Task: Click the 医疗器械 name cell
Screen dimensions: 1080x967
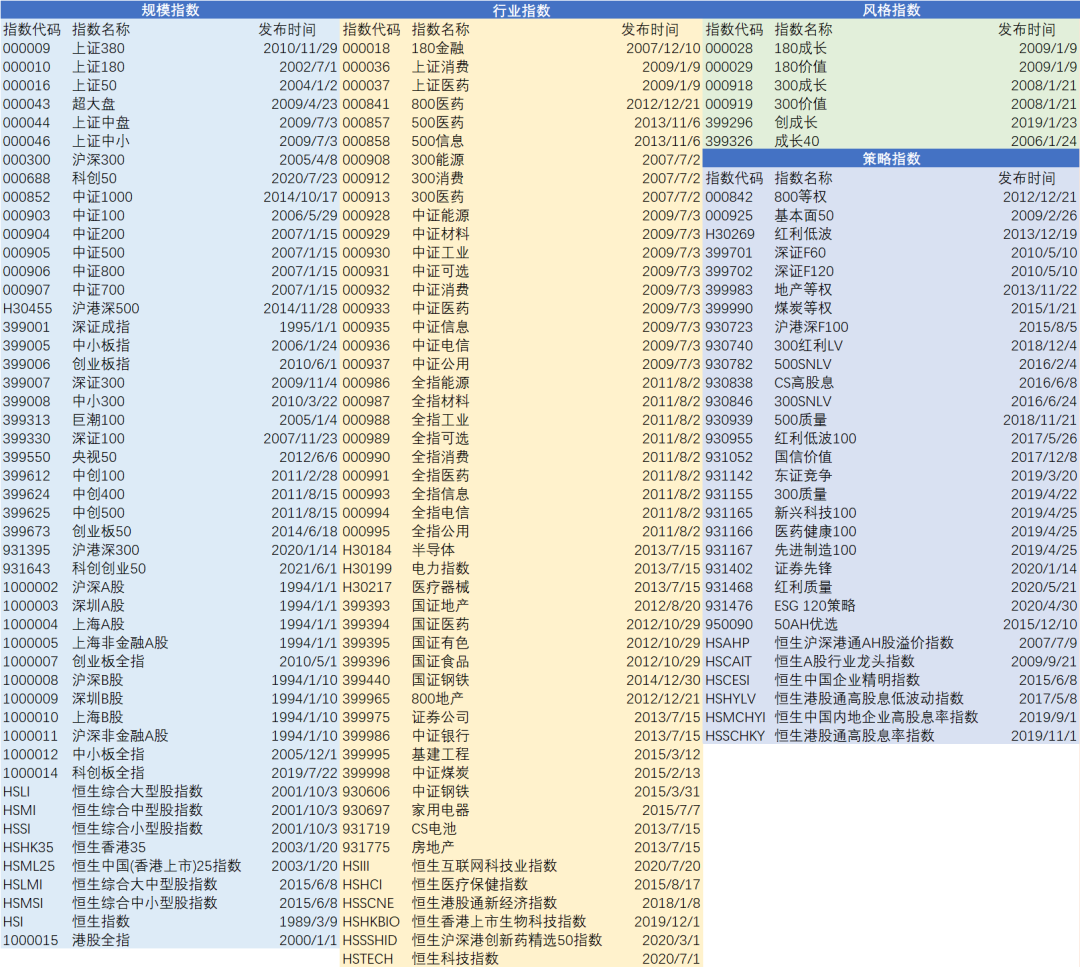Action: pyautogui.click(x=440, y=588)
